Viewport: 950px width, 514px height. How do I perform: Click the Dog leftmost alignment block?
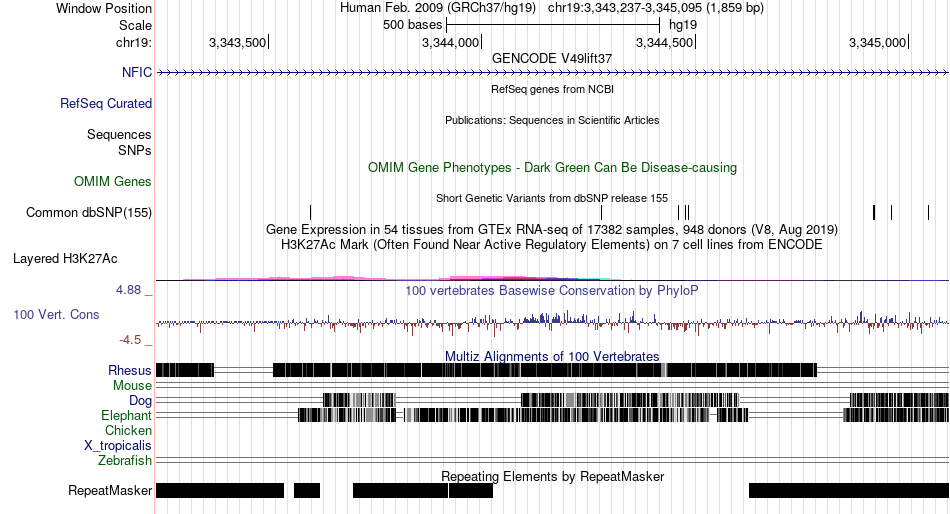pos(359,400)
